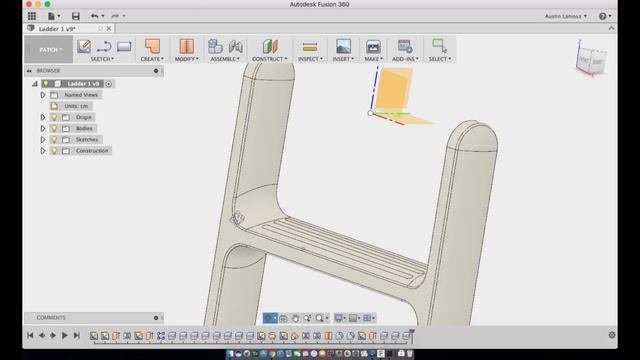Viewport: 640px width, 360px height.
Task: Open the SELECT dropdown menu
Action: point(440,59)
